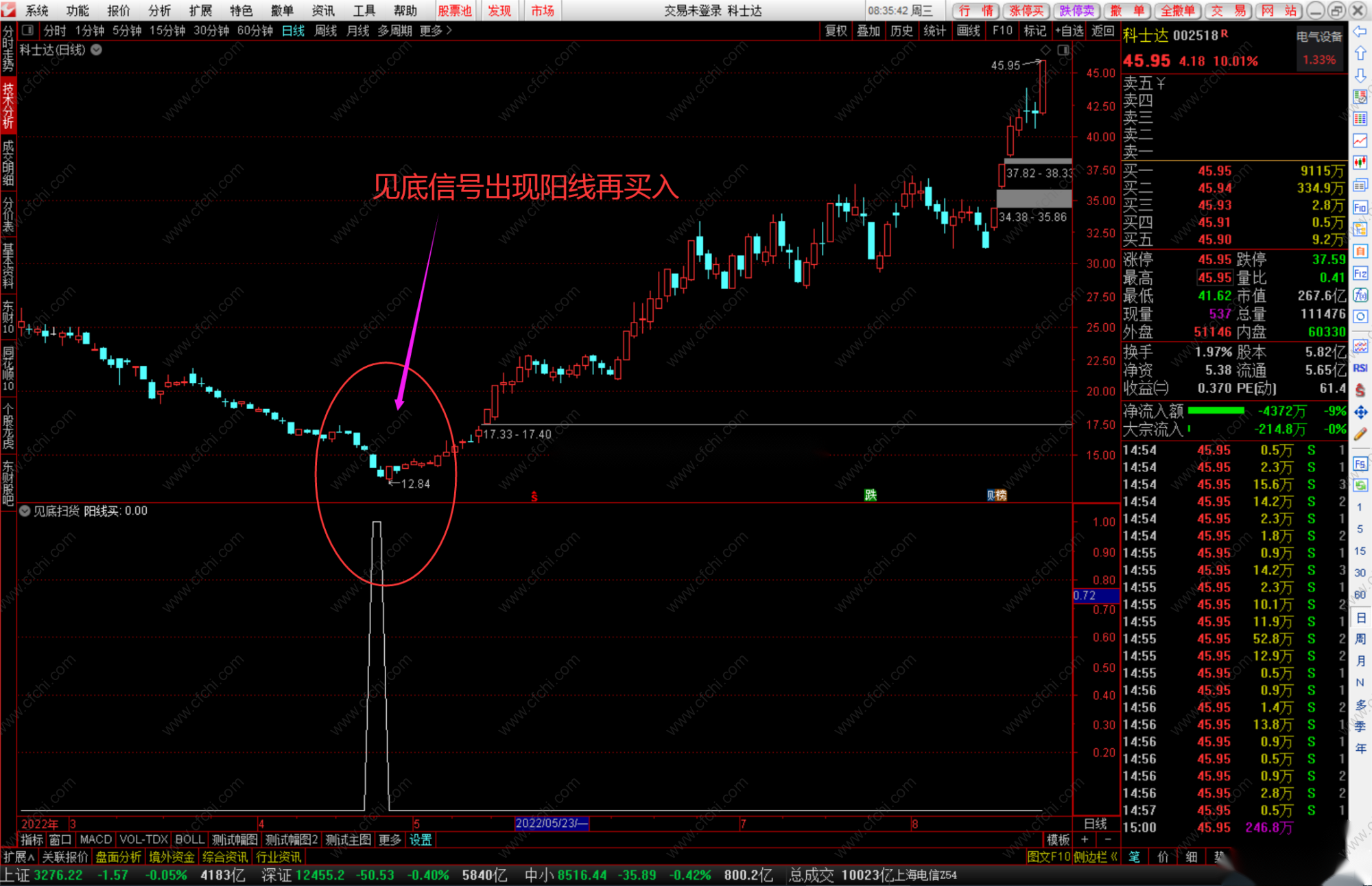Select the pencil drawing tool icon
The width and height of the screenshot is (1372, 886).
[x=1360, y=434]
